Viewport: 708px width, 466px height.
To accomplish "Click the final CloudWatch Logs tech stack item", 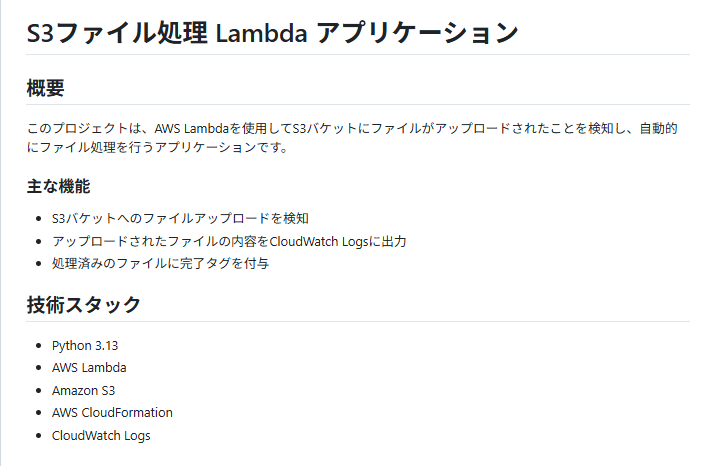I will (101, 435).
